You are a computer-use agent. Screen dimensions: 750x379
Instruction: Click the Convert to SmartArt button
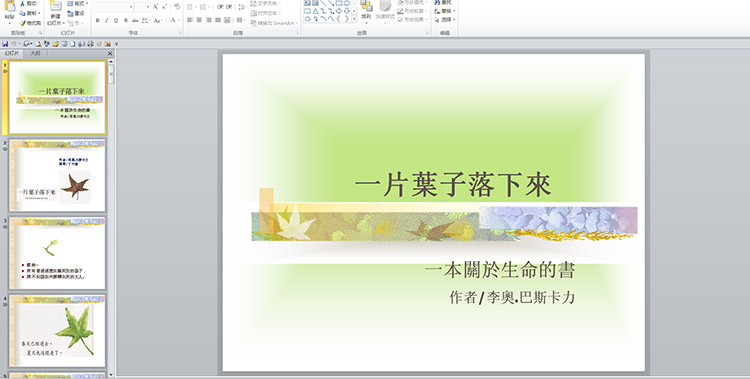click(x=274, y=23)
